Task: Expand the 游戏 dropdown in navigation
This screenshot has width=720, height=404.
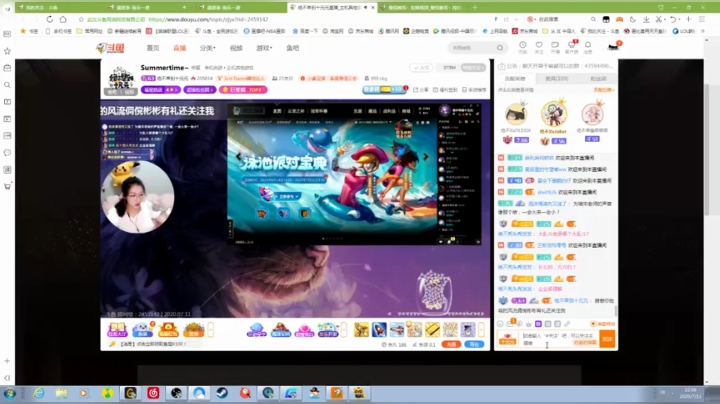Action: [x=264, y=48]
